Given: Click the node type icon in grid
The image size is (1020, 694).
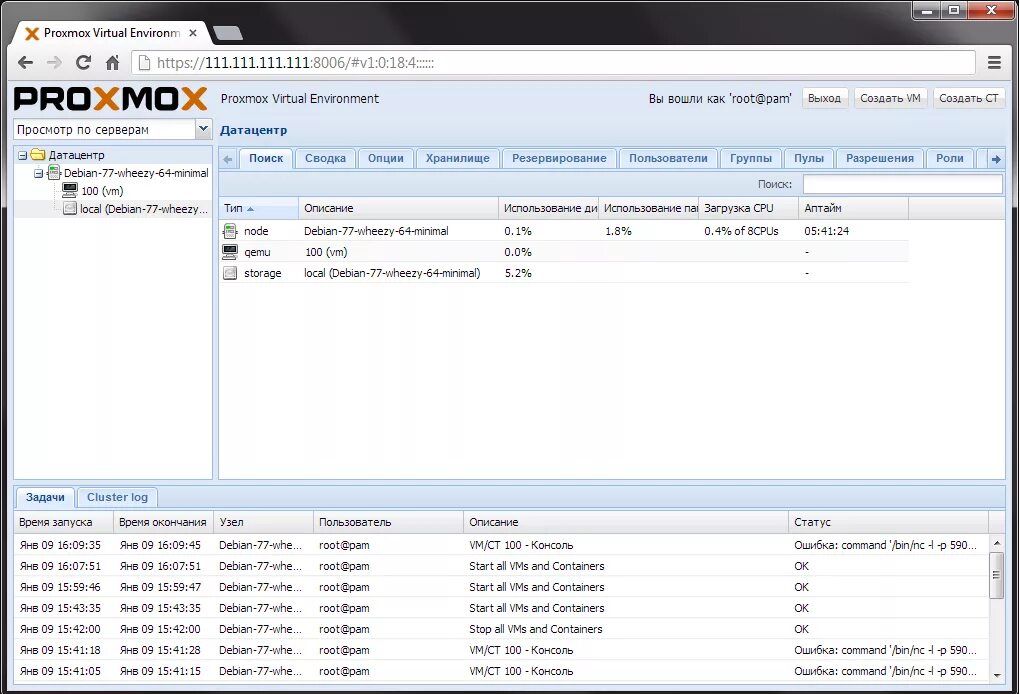Looking at the screenshot, I should coord(230,231).
